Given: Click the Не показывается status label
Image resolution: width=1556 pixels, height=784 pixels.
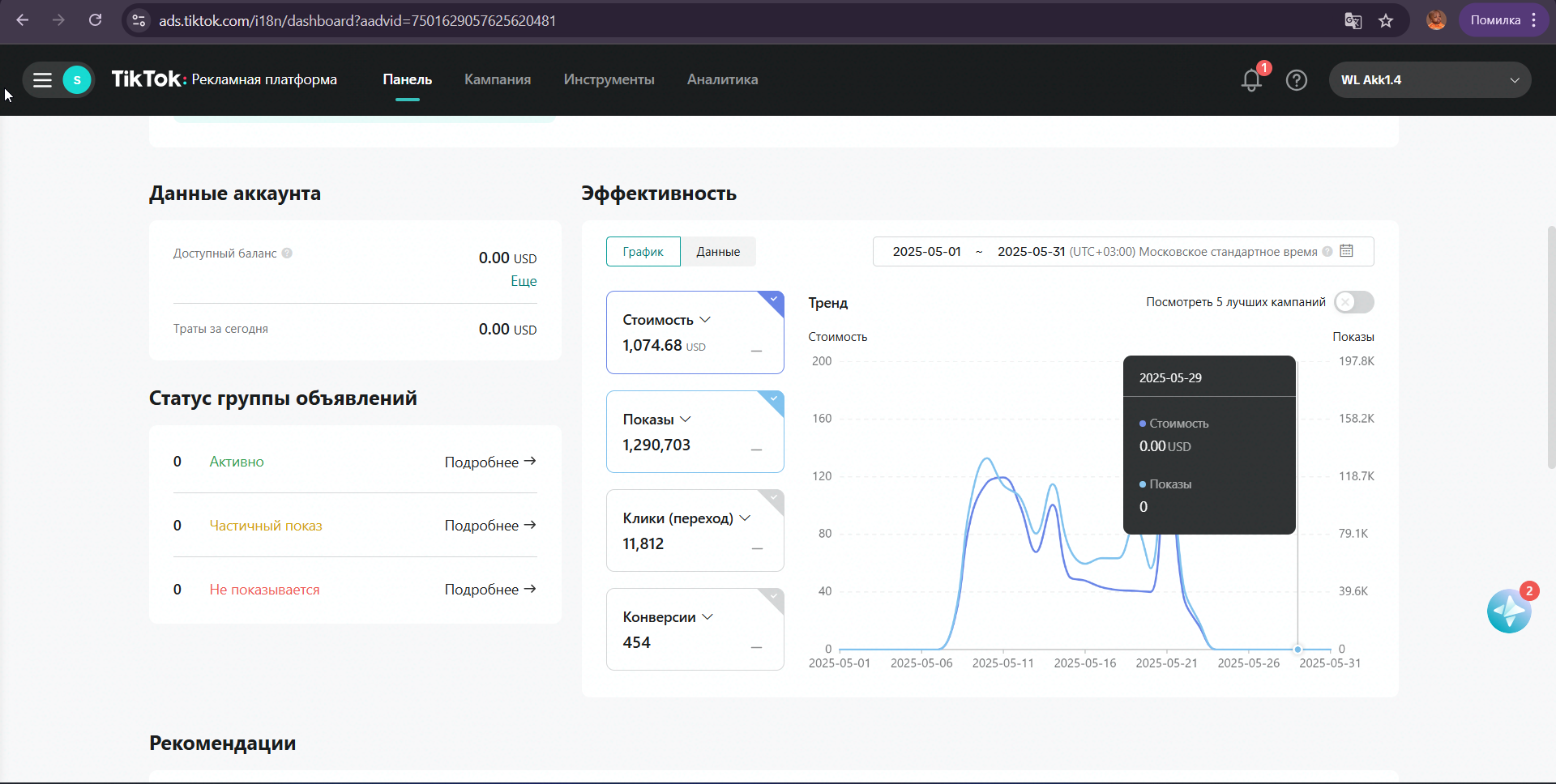Looking at the screenshot, I should click(264, 590).
